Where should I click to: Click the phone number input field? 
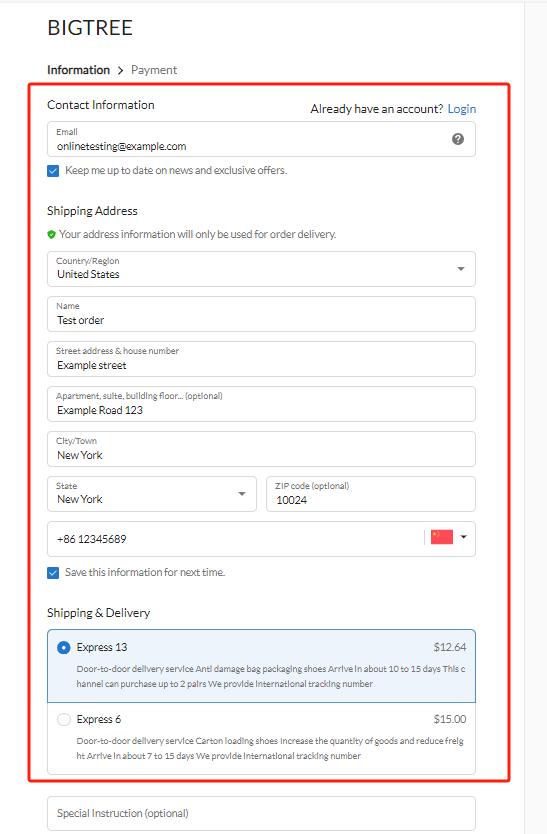pos(235,539)
